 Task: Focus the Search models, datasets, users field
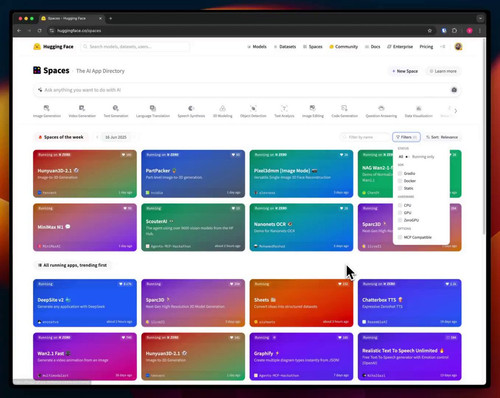point(135,47)
